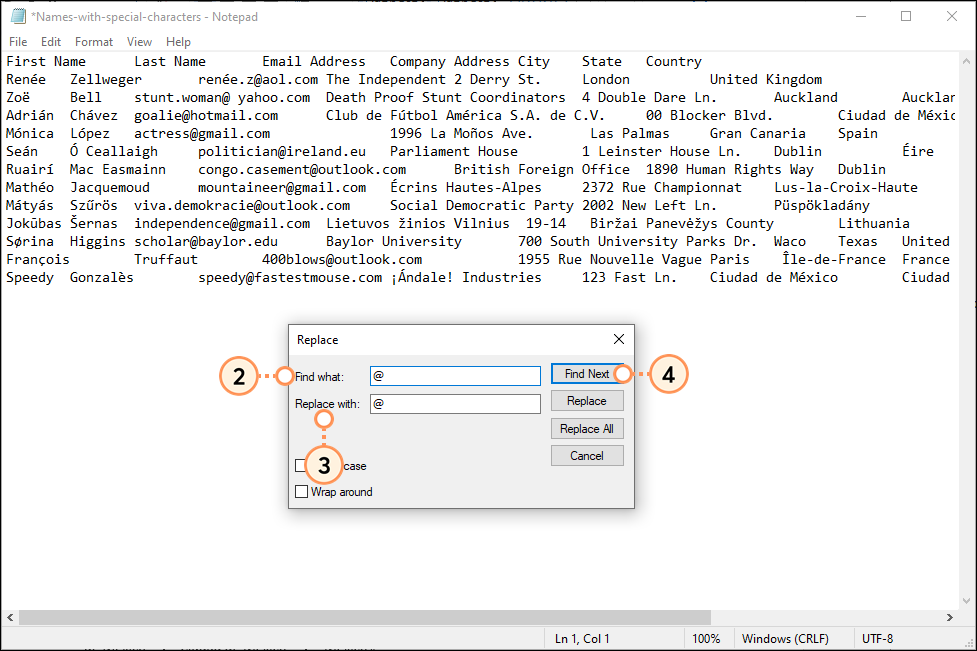Click the 100% zoom status entry

pyautogui.click(x=706, y=639)
